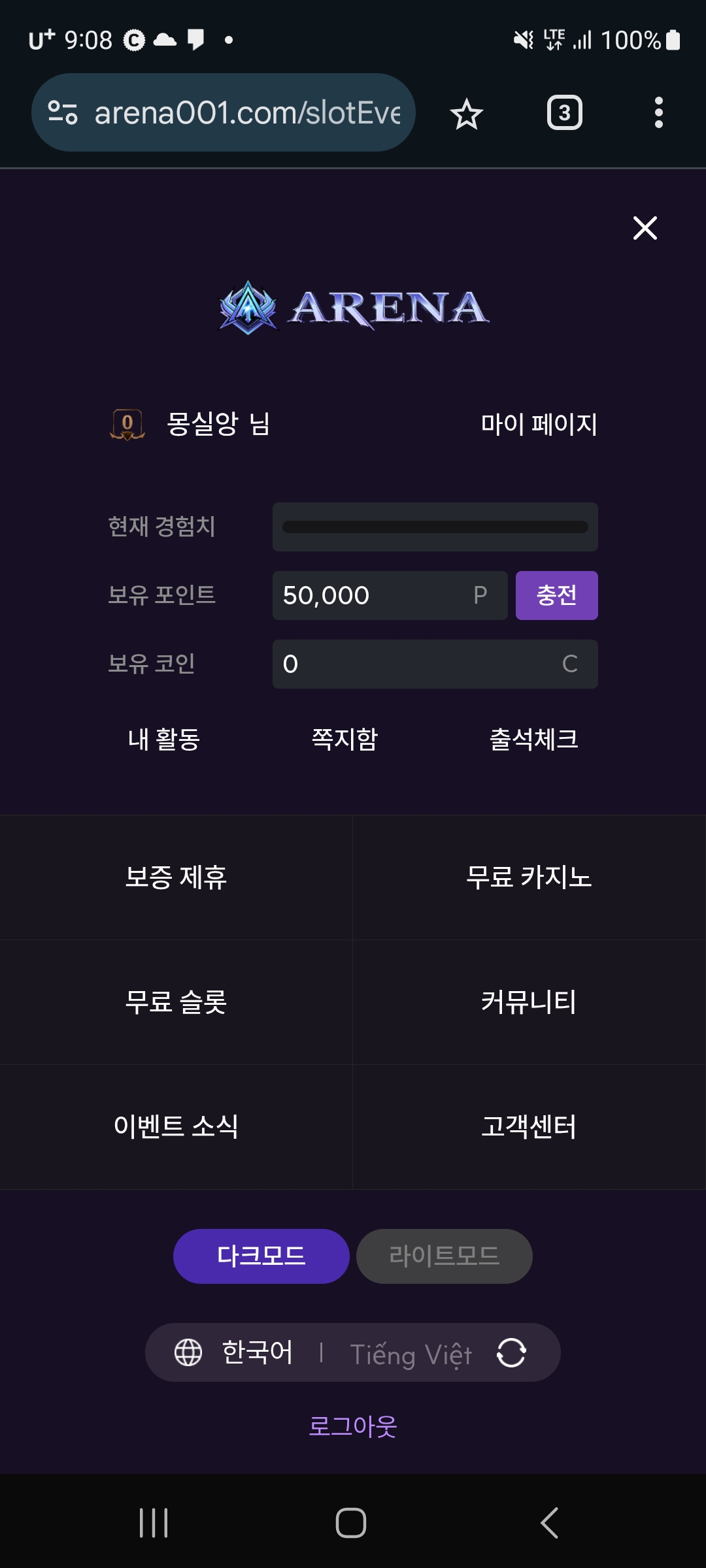Tap the globe language icon

(x=188, y=1352)
